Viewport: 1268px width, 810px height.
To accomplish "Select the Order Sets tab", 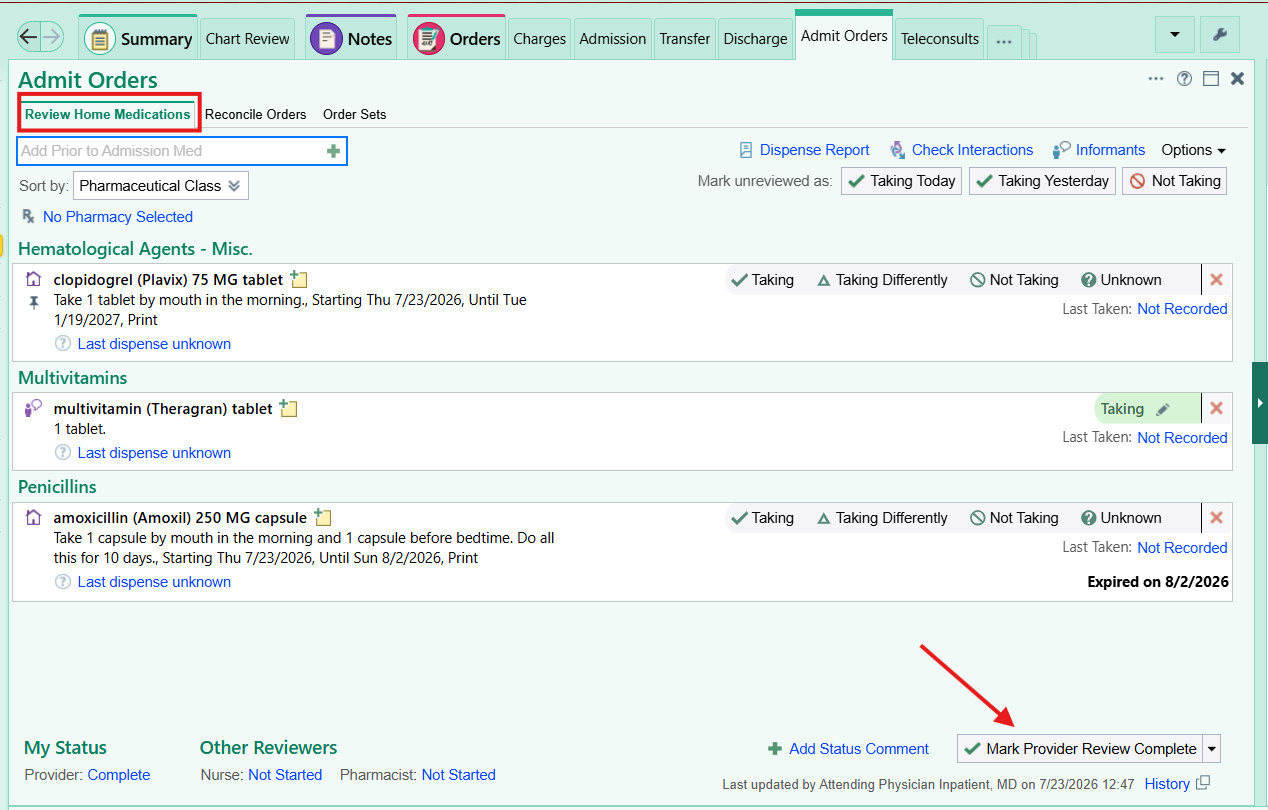I will (355, 115).
